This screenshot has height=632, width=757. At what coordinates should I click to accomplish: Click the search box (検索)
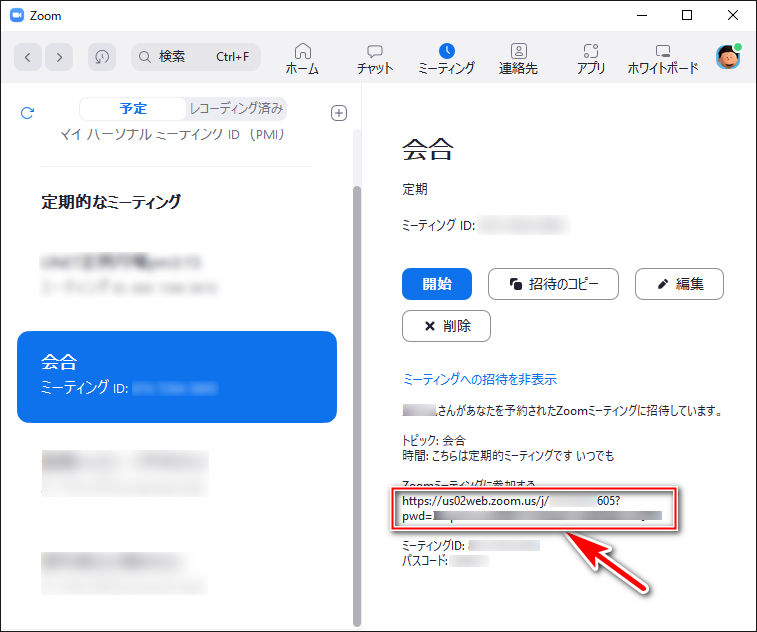pos(196,57)
